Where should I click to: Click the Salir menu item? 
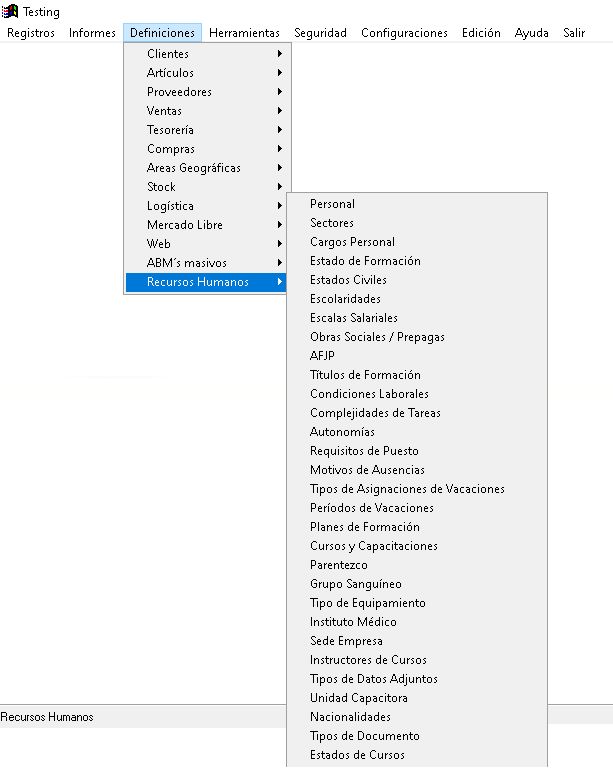click(574, 33)
